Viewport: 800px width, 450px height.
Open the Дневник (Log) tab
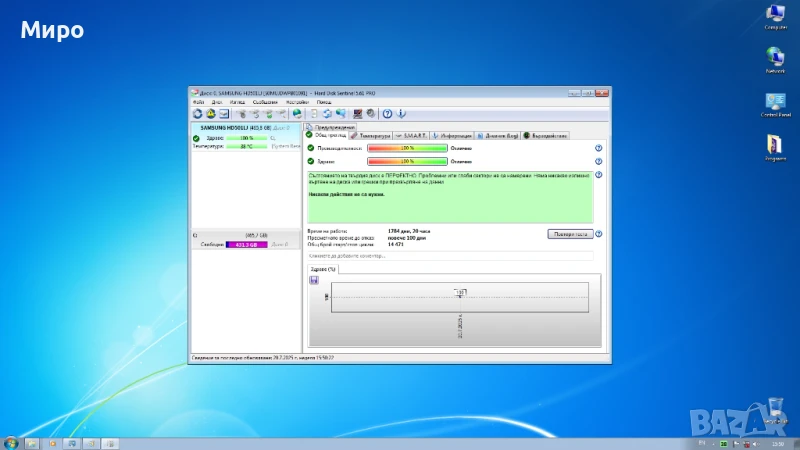pos(496,135)
